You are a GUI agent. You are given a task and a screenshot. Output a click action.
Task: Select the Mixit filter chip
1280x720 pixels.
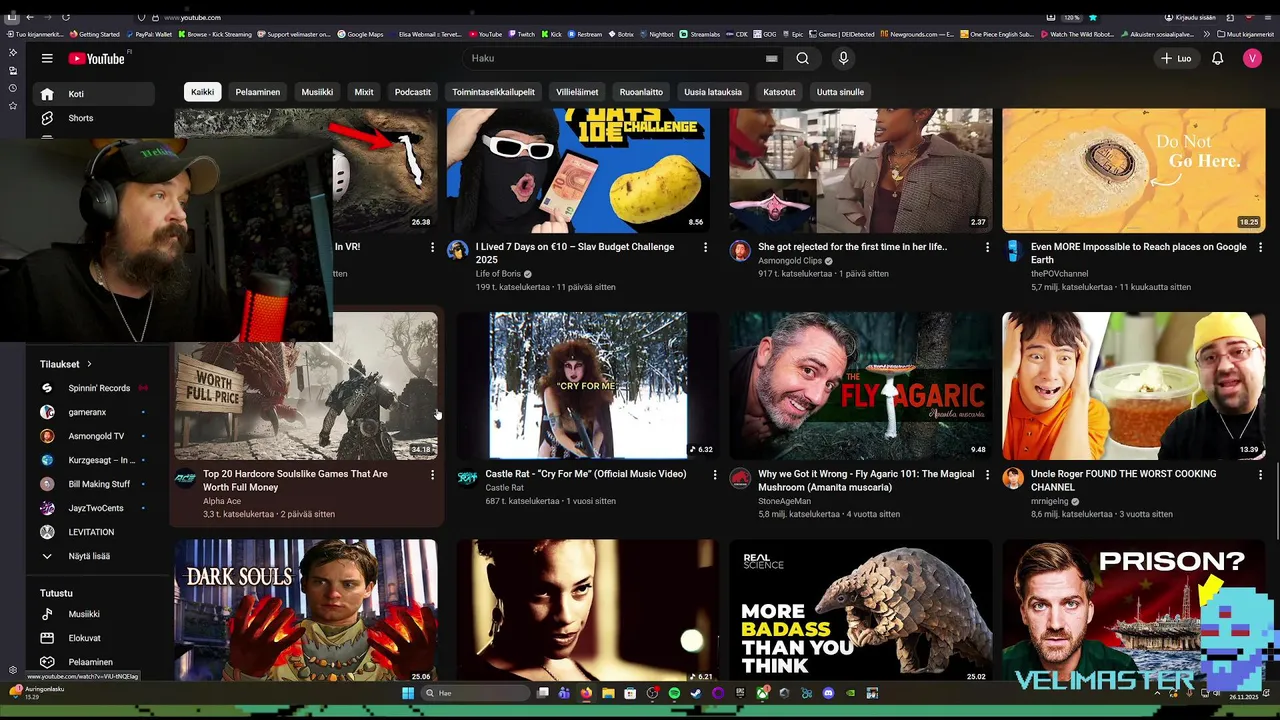tap(363, 92)
